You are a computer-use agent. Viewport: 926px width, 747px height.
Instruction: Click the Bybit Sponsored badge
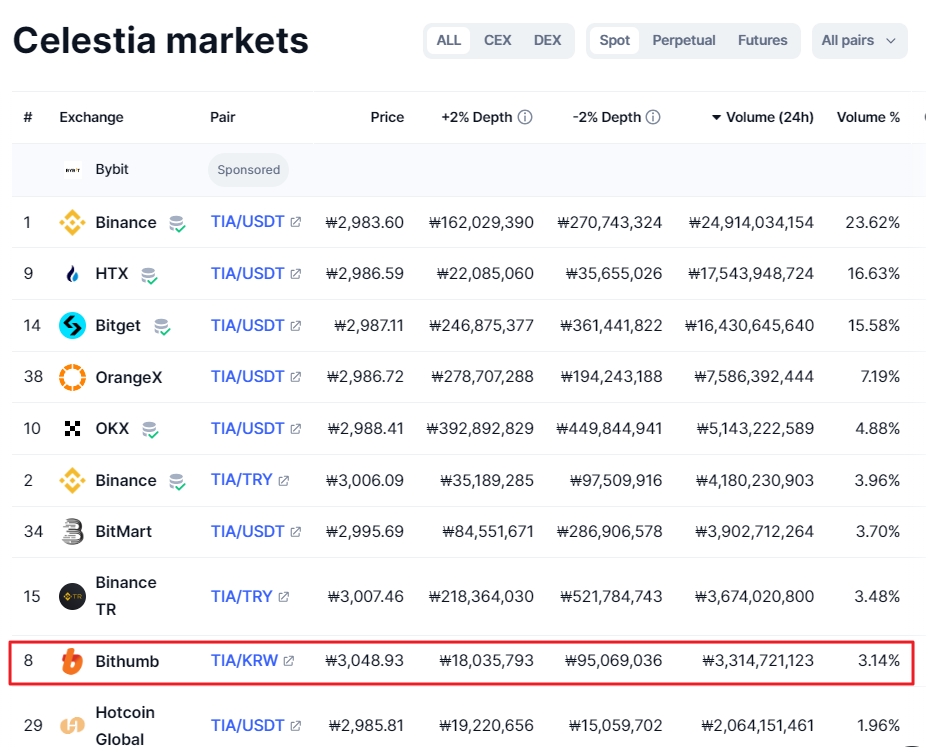pos(248,170)
